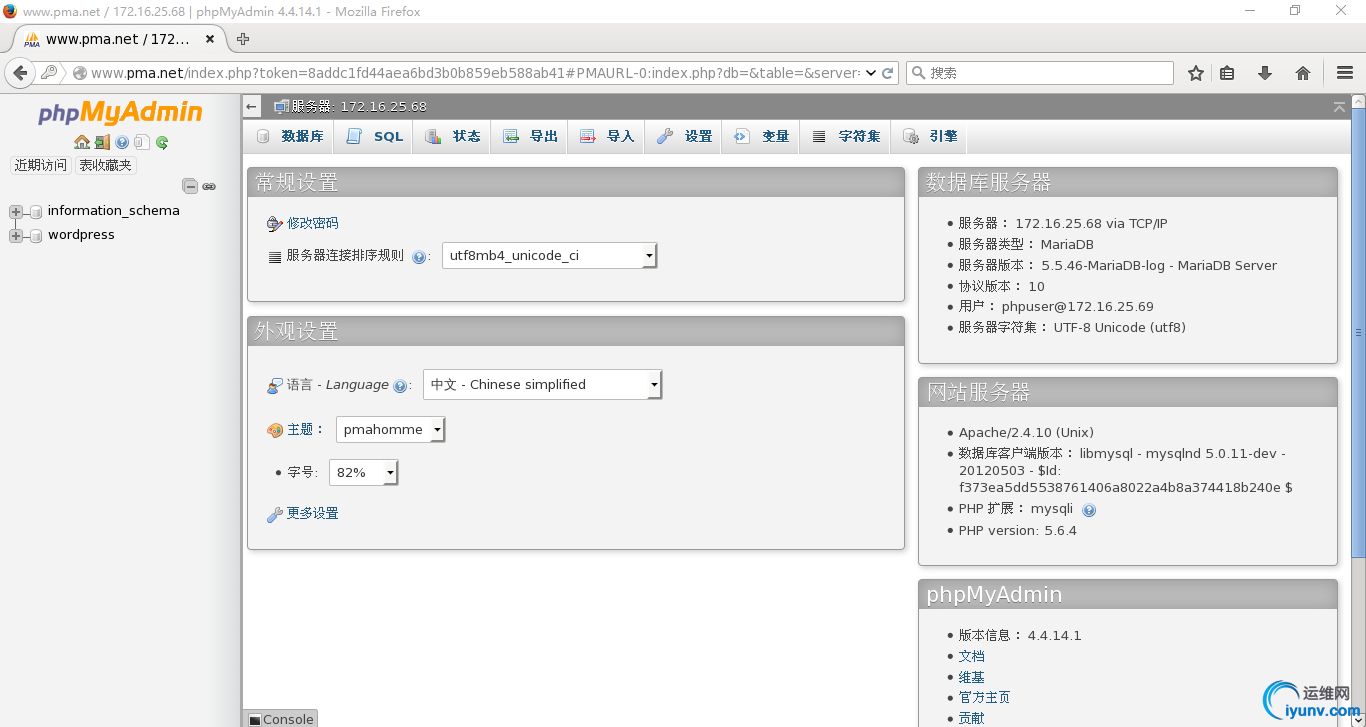Viewport: 1366px width, 727px height.
Task: Open the Language dropdown
Action: pos(543,385)
